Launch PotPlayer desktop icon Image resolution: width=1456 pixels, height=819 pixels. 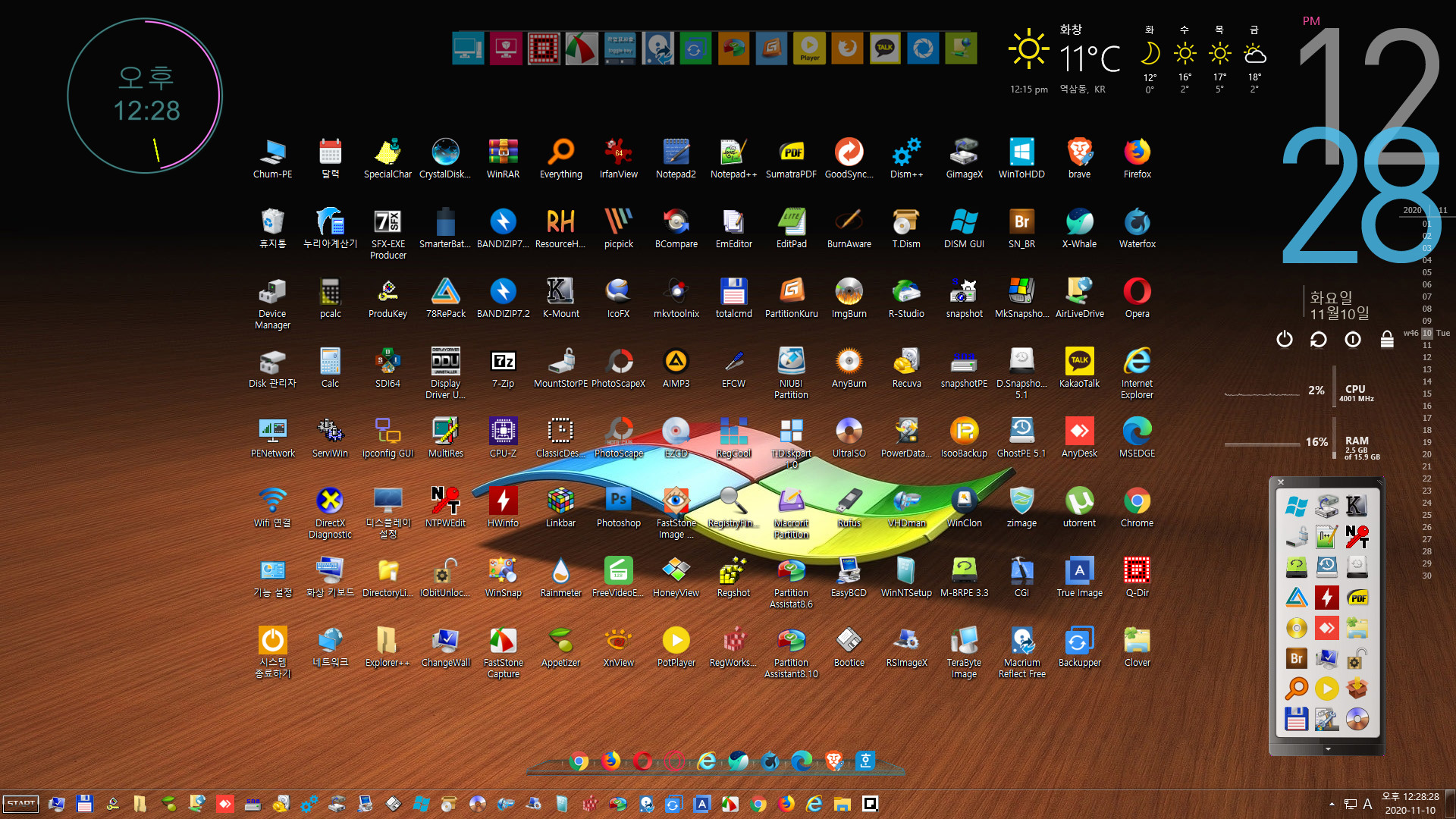tap(676, 647)
